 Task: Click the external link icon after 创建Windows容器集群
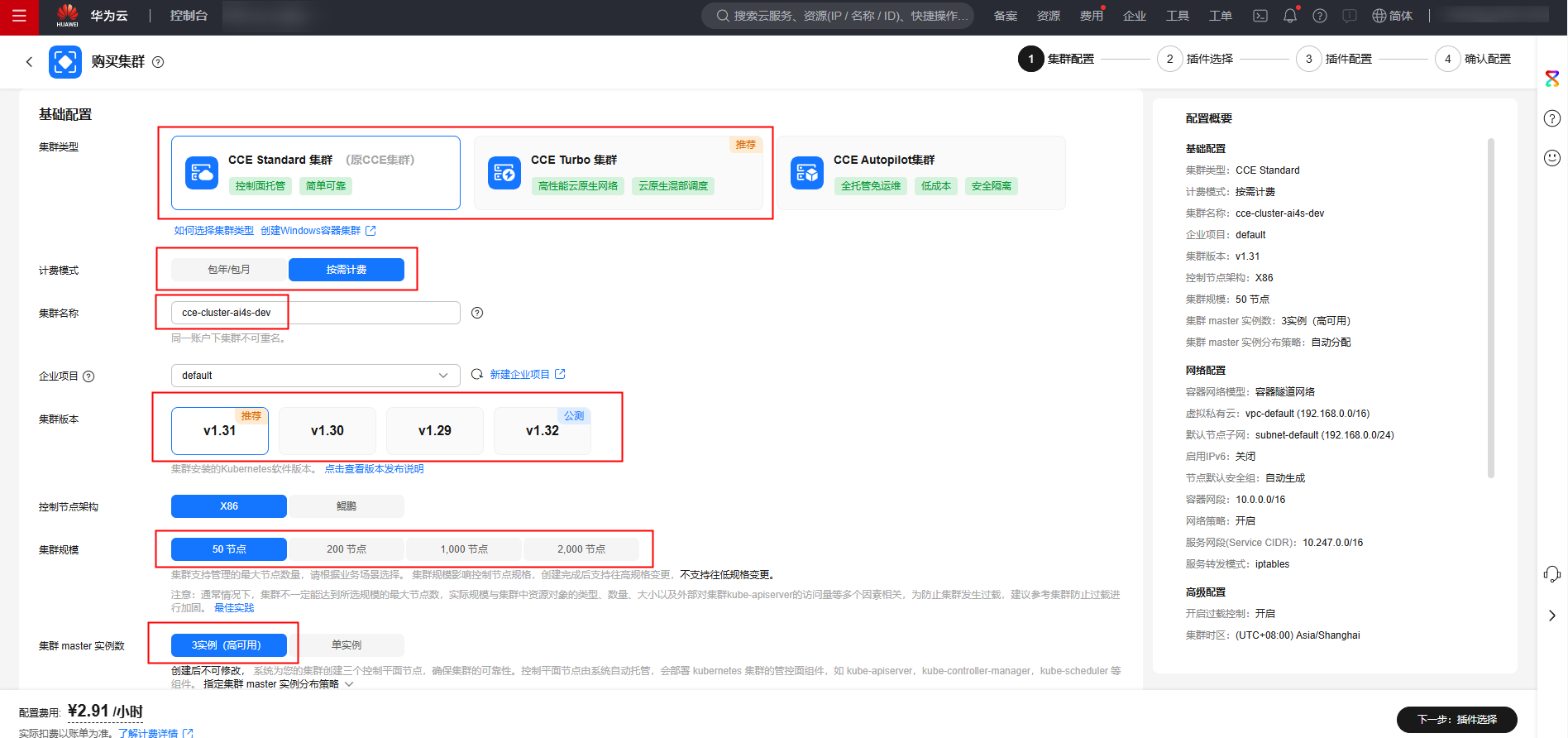pyautogui.click(x=370, y=231)
